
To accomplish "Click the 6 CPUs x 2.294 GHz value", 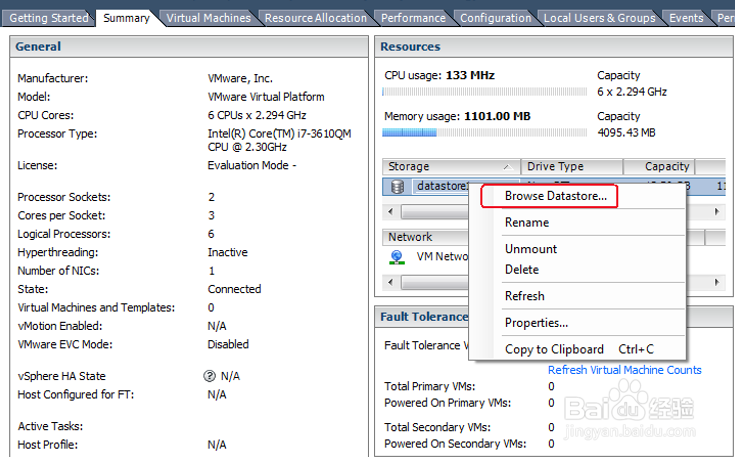I will (x=257, y=115).
